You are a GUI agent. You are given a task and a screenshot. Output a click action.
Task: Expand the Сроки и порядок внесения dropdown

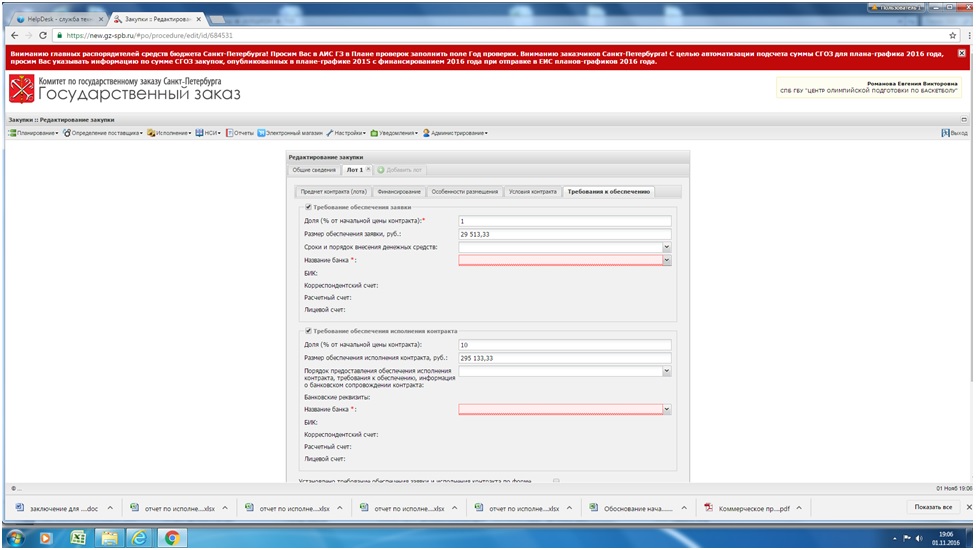pos(667,247)
